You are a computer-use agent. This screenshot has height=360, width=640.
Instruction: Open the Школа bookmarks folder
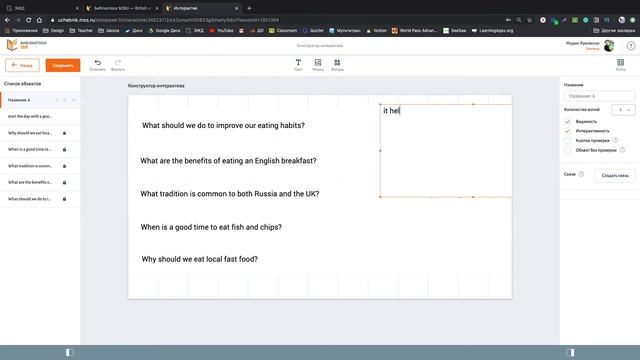coord(109,31)
